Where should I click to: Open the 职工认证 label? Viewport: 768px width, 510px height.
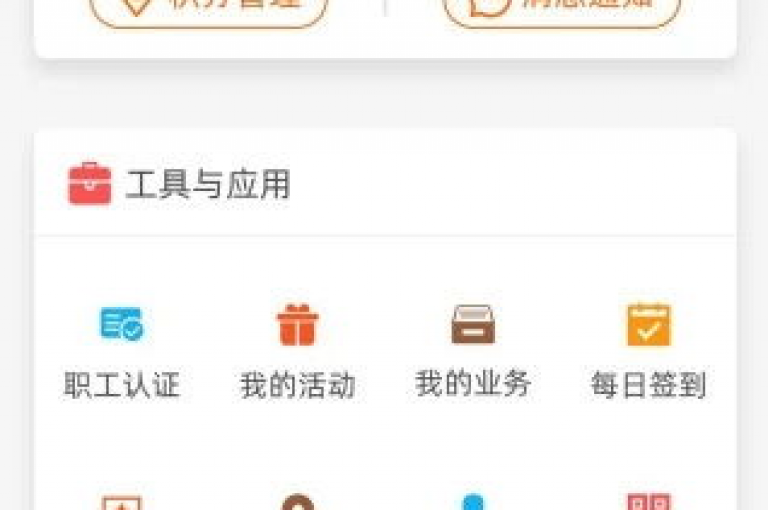click(x=122, y=385)
